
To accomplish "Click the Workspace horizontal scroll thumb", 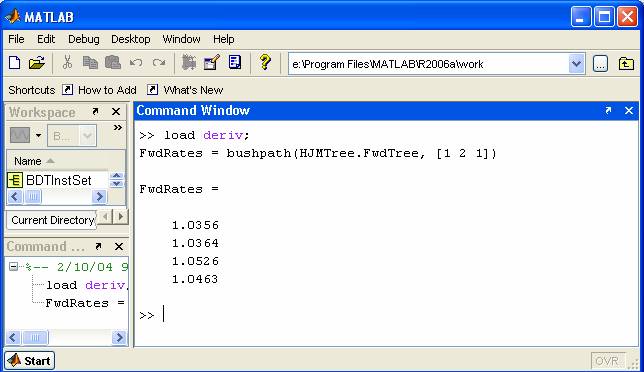I will pyautogui.click(x=33, y=197).
